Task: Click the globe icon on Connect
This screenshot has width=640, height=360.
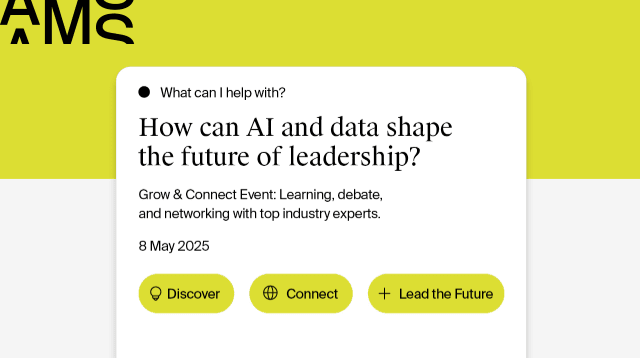Action: 270,293
